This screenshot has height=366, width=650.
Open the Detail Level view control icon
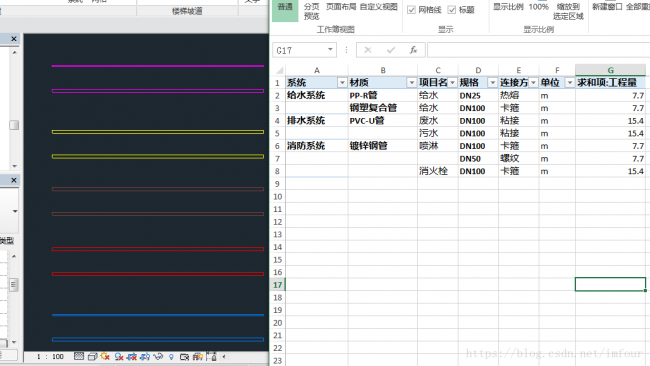[x=79, y=356]
